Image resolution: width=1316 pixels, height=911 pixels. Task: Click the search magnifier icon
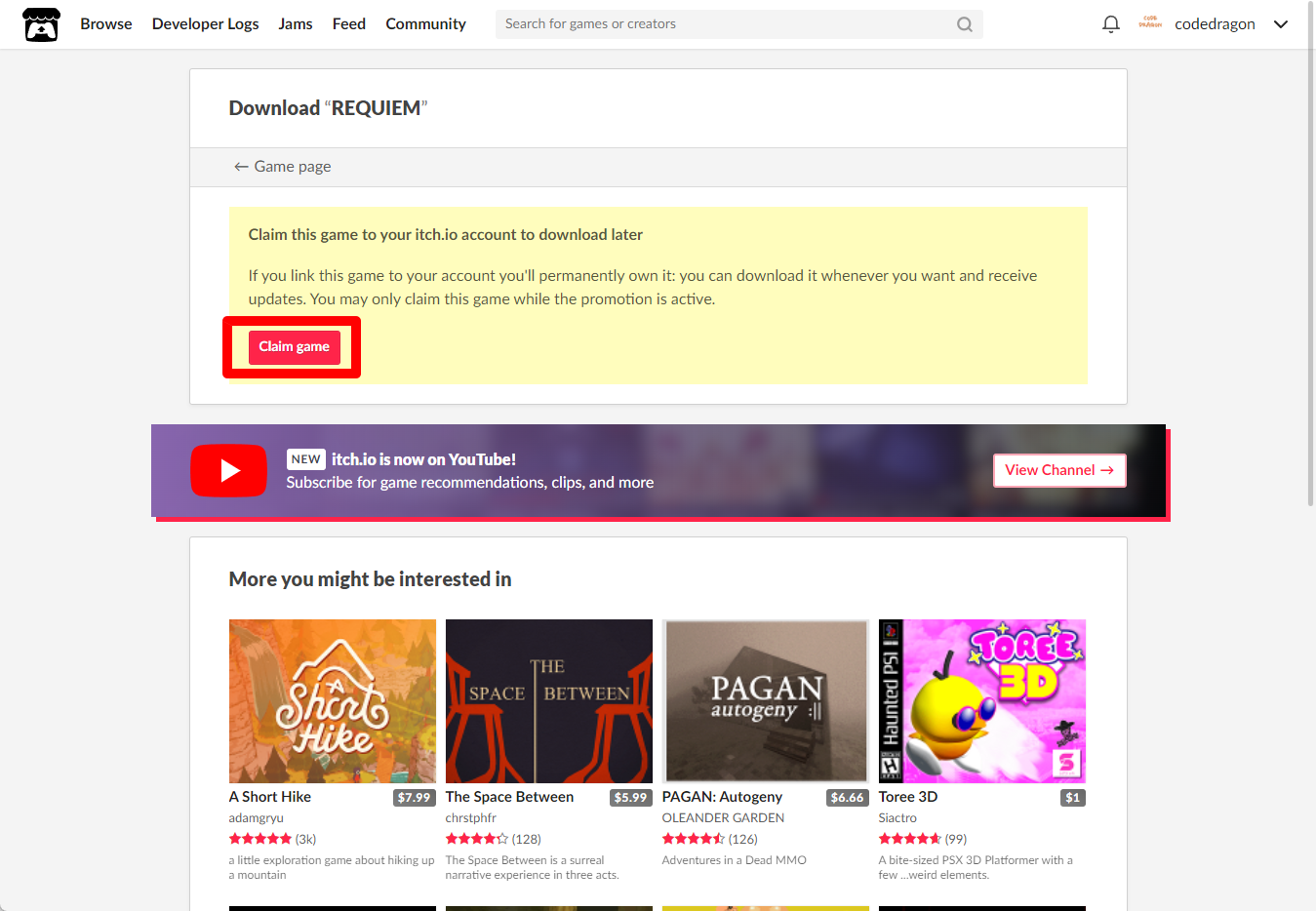pos(964,24)
